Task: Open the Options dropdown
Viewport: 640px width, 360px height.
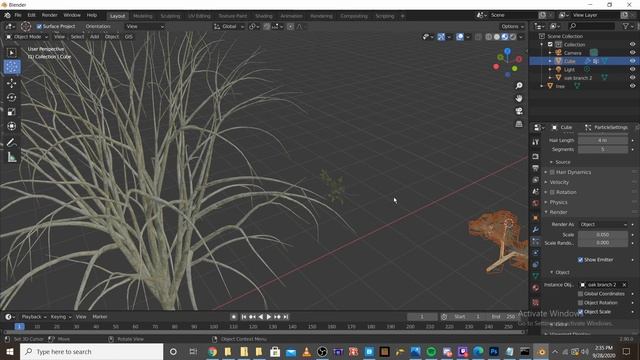Action: coord(512,27)
